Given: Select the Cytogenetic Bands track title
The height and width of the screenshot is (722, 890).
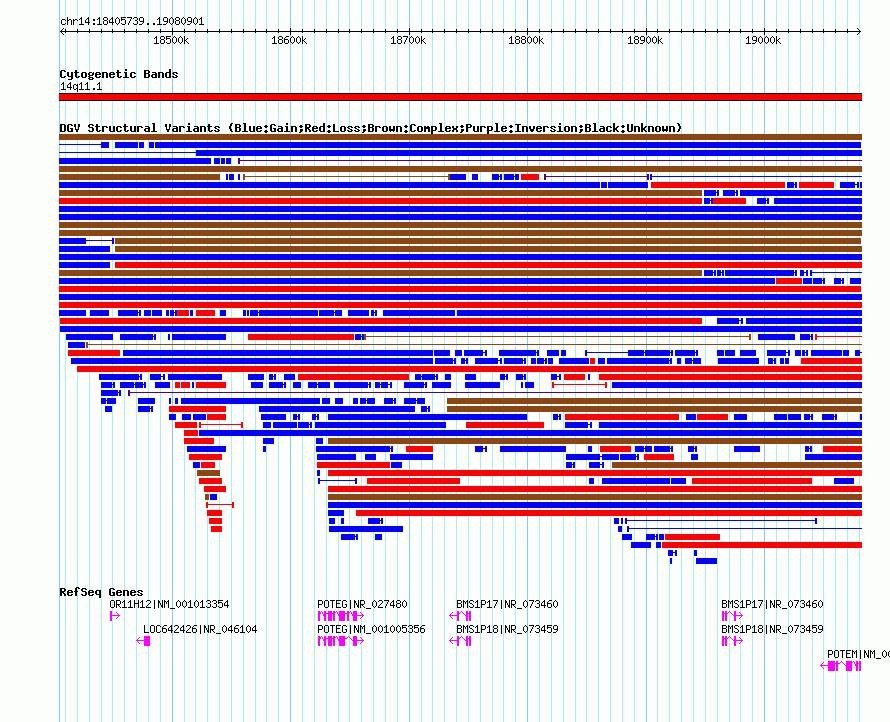Looking at the screenshot, I should tap(119, 74).
